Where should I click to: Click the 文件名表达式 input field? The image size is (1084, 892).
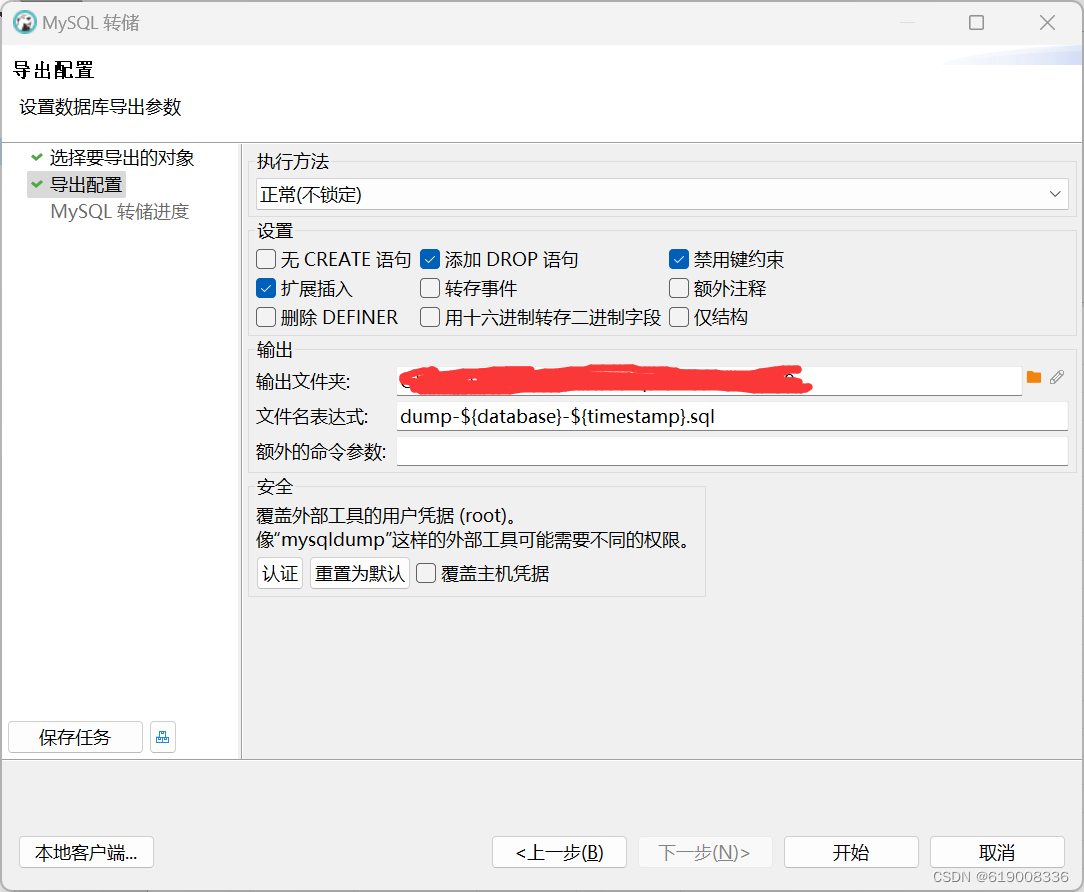tap(732, 416)
